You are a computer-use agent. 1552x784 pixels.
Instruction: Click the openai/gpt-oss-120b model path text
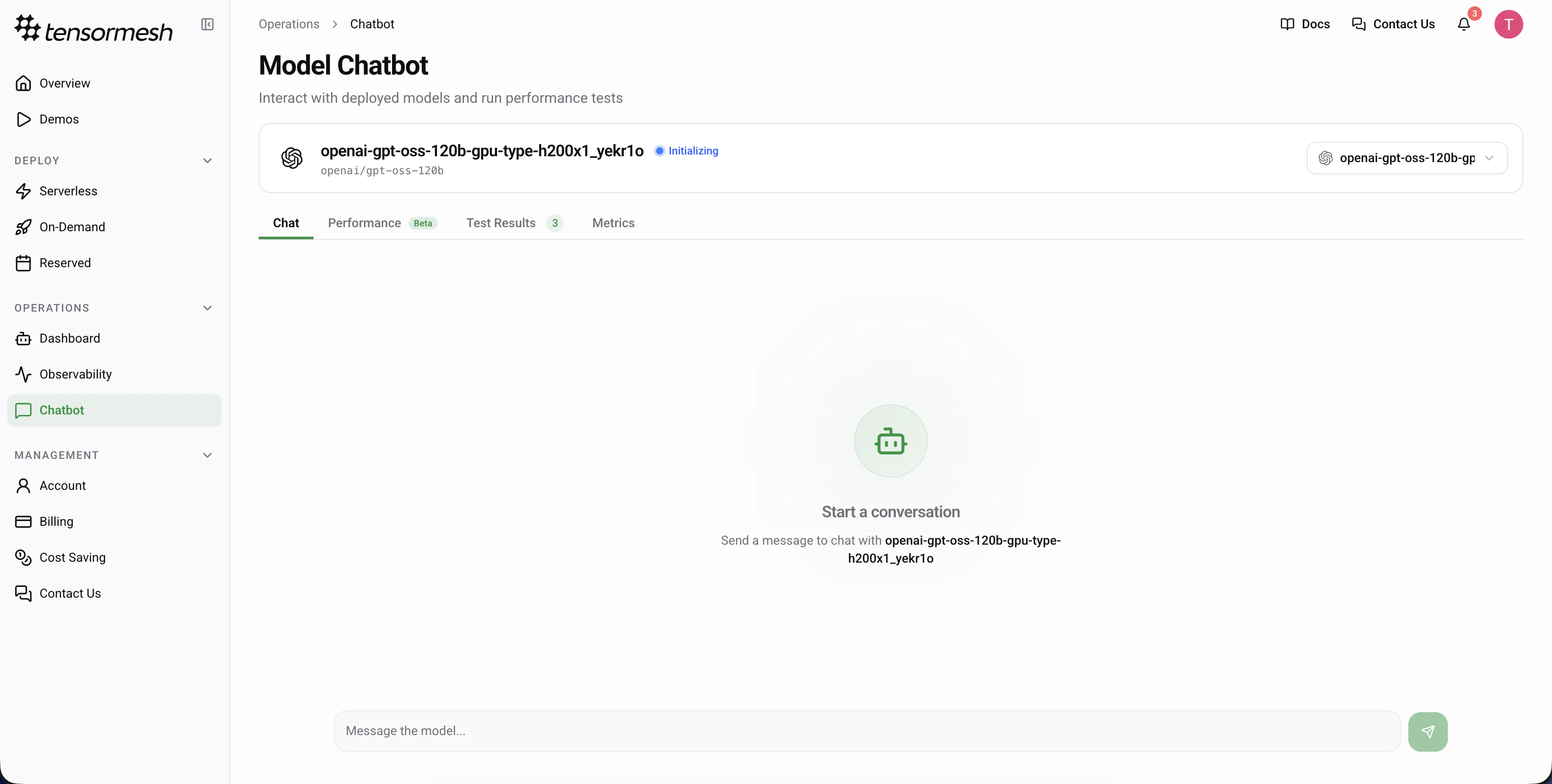[x=382, y=171]
